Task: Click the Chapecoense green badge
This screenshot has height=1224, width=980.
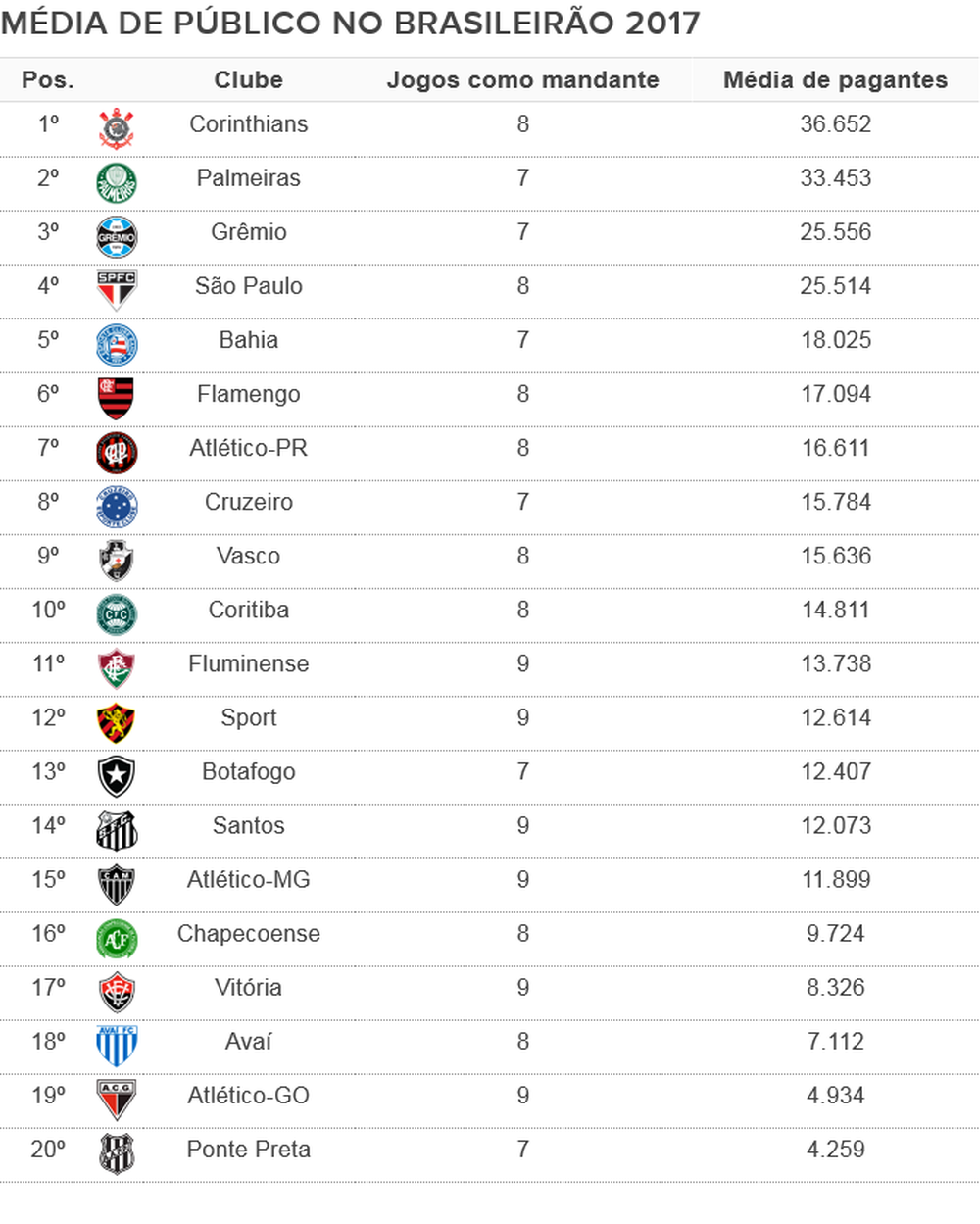Action: pyautogui.click(x=117, y=939)
